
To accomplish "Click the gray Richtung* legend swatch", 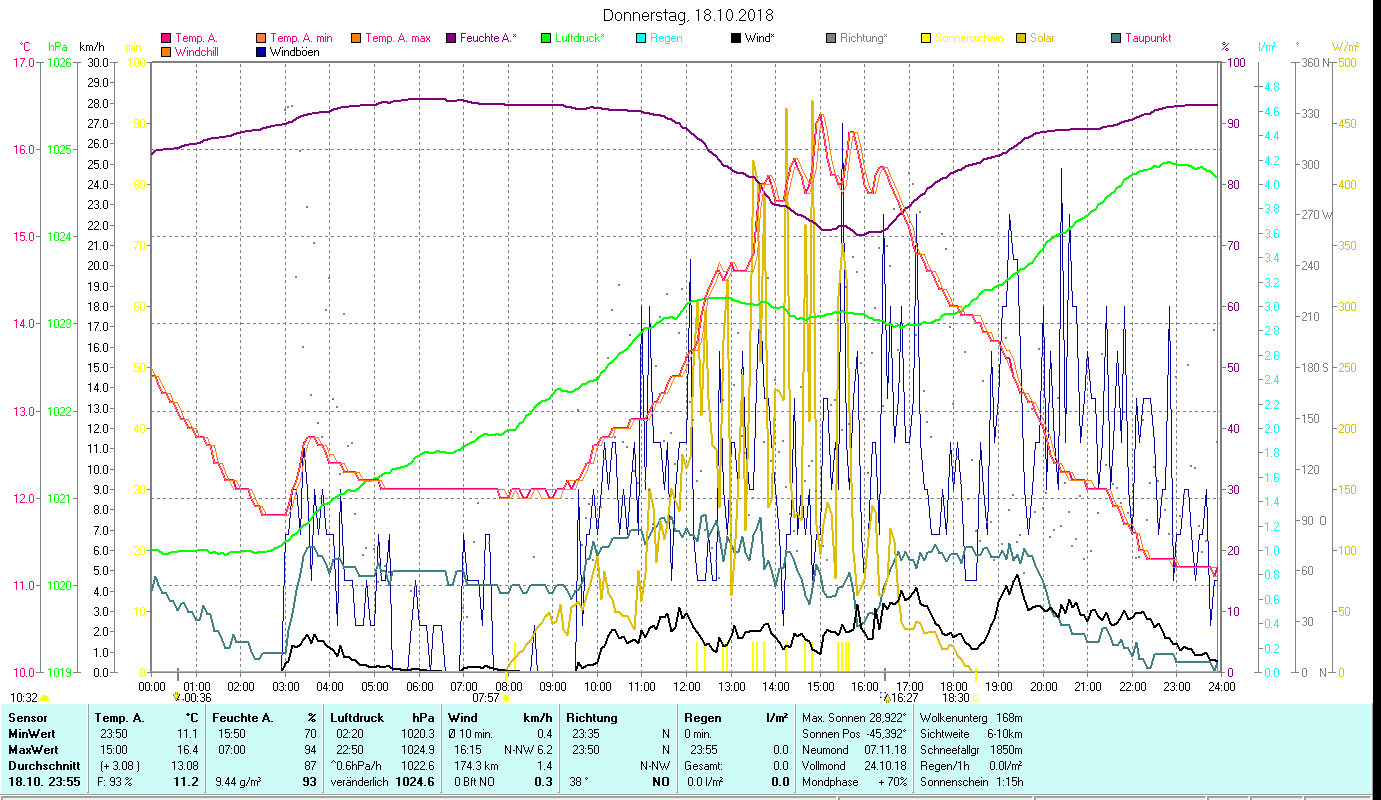I will [x=831, y=38].
